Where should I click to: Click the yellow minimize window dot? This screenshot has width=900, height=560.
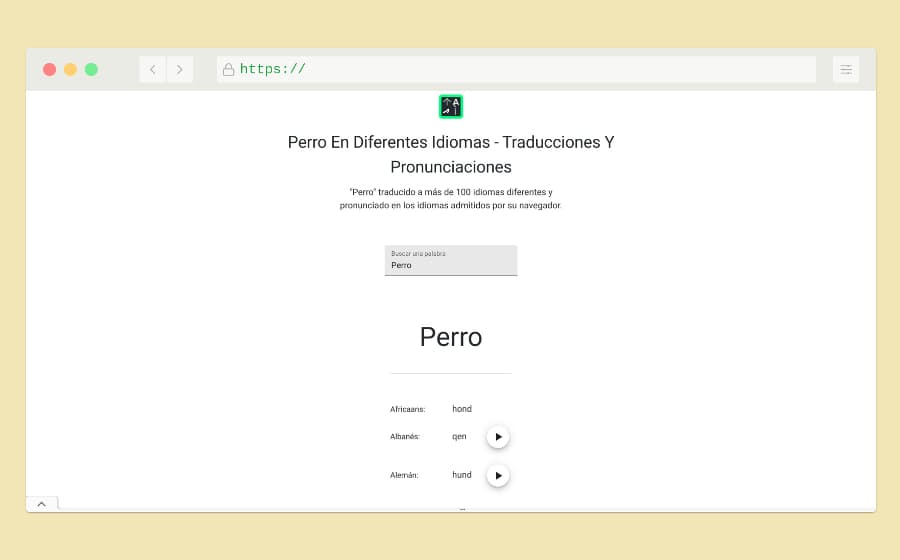click(70, 69)
